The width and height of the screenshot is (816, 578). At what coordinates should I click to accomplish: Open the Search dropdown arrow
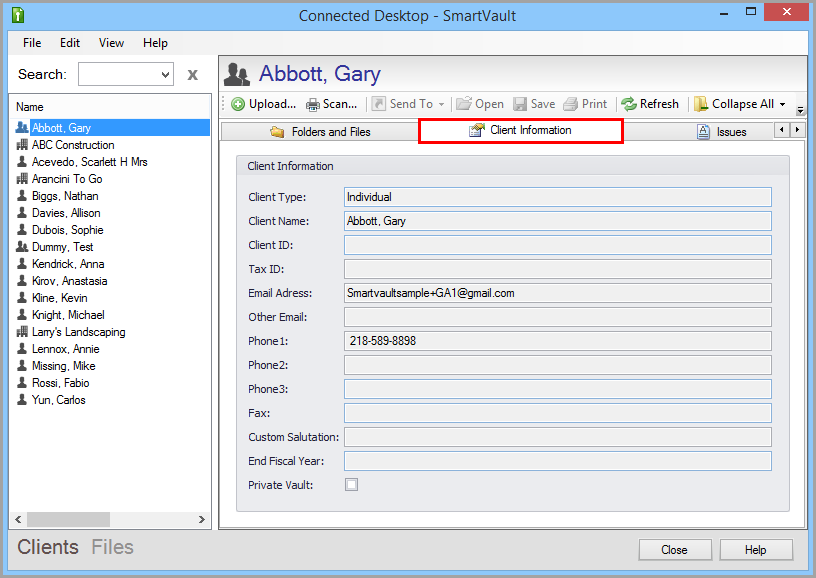pos(165,74)
